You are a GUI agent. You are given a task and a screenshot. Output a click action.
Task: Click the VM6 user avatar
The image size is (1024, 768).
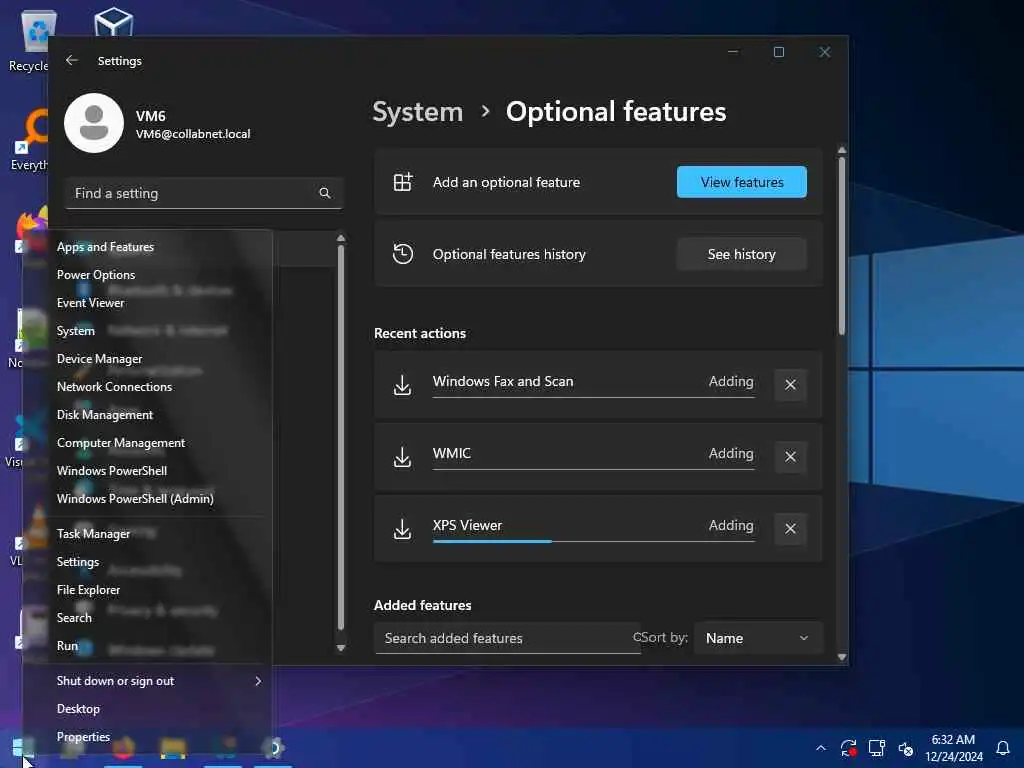tap(94, 123)
